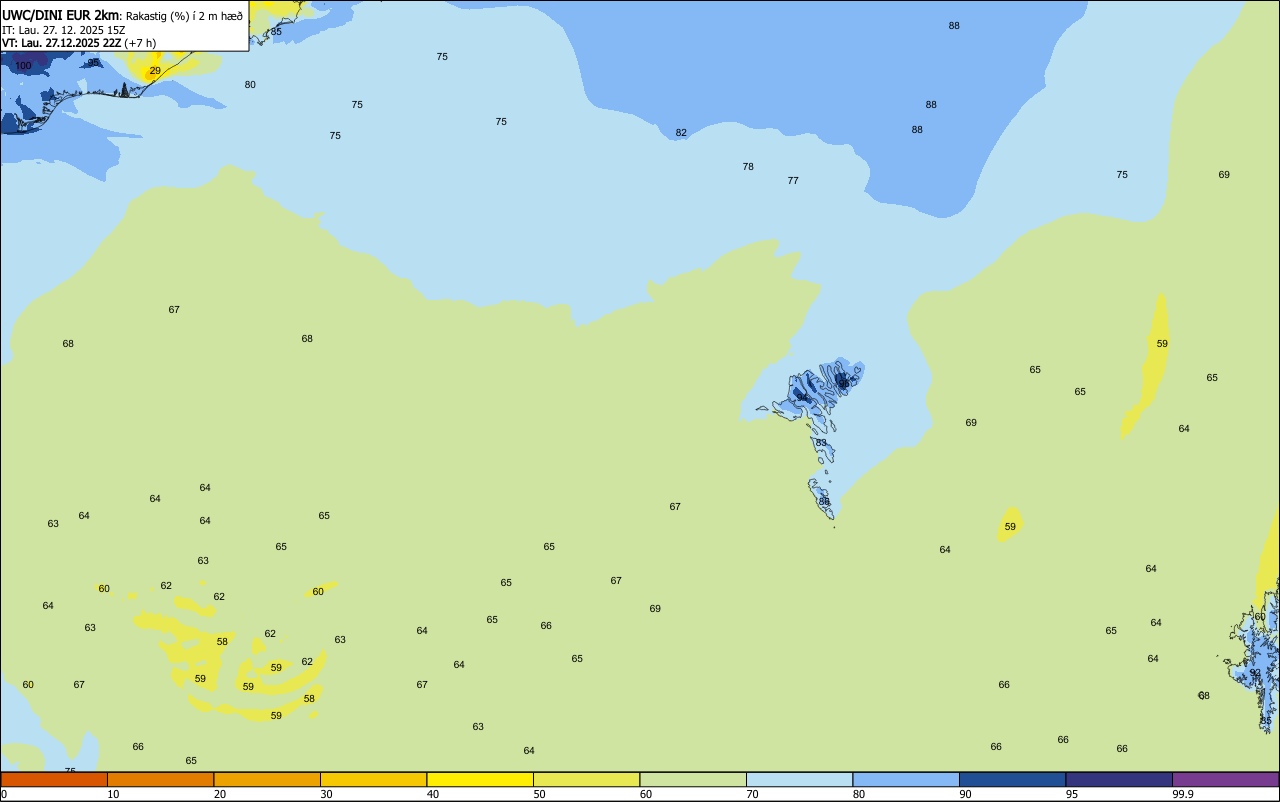
Task: Click the "VT: Lau. 27.12.2025 22Z (+7 h)" line
Action: (x=79, y=43)
